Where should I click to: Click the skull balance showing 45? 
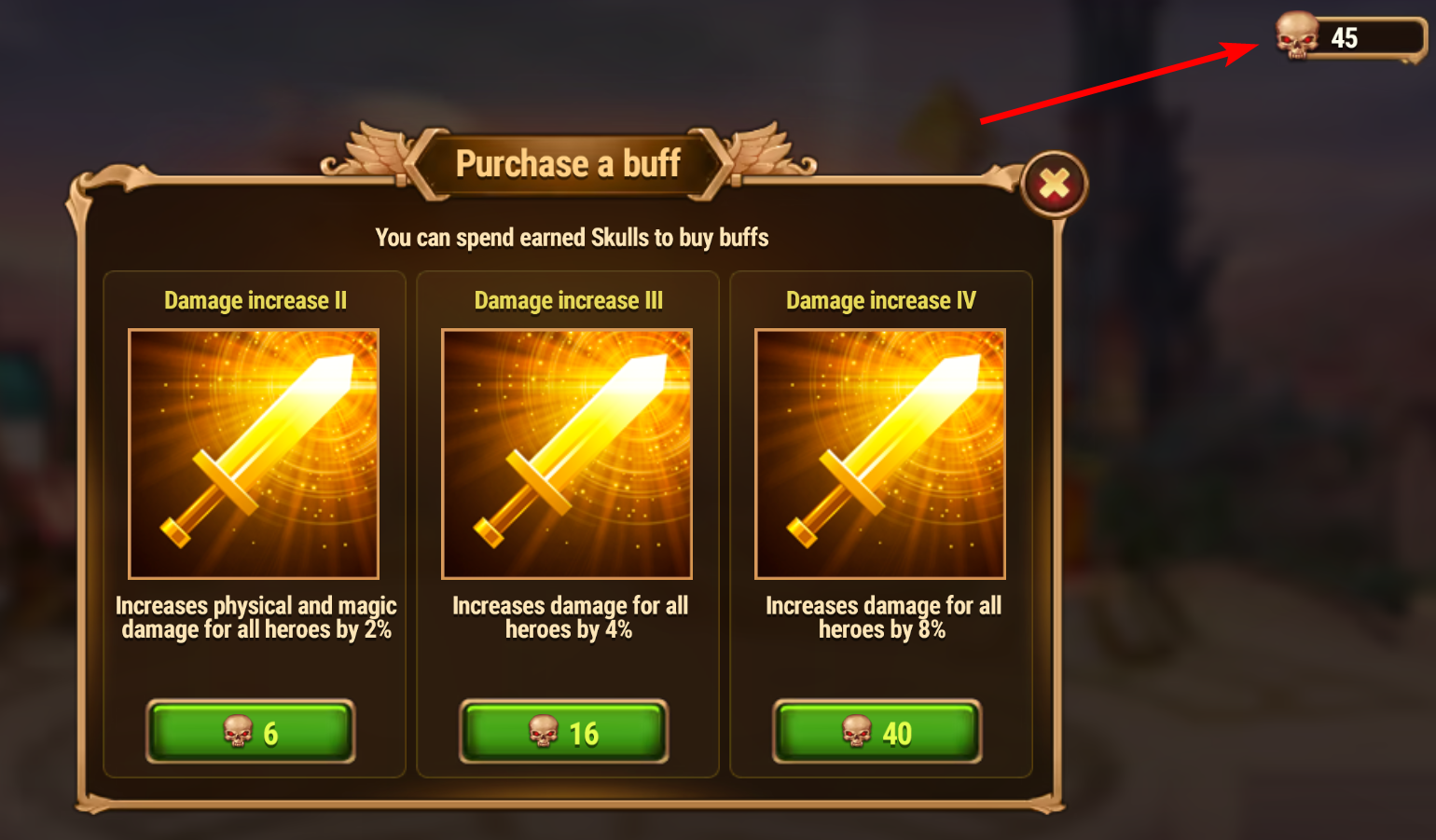point(1351,37)
